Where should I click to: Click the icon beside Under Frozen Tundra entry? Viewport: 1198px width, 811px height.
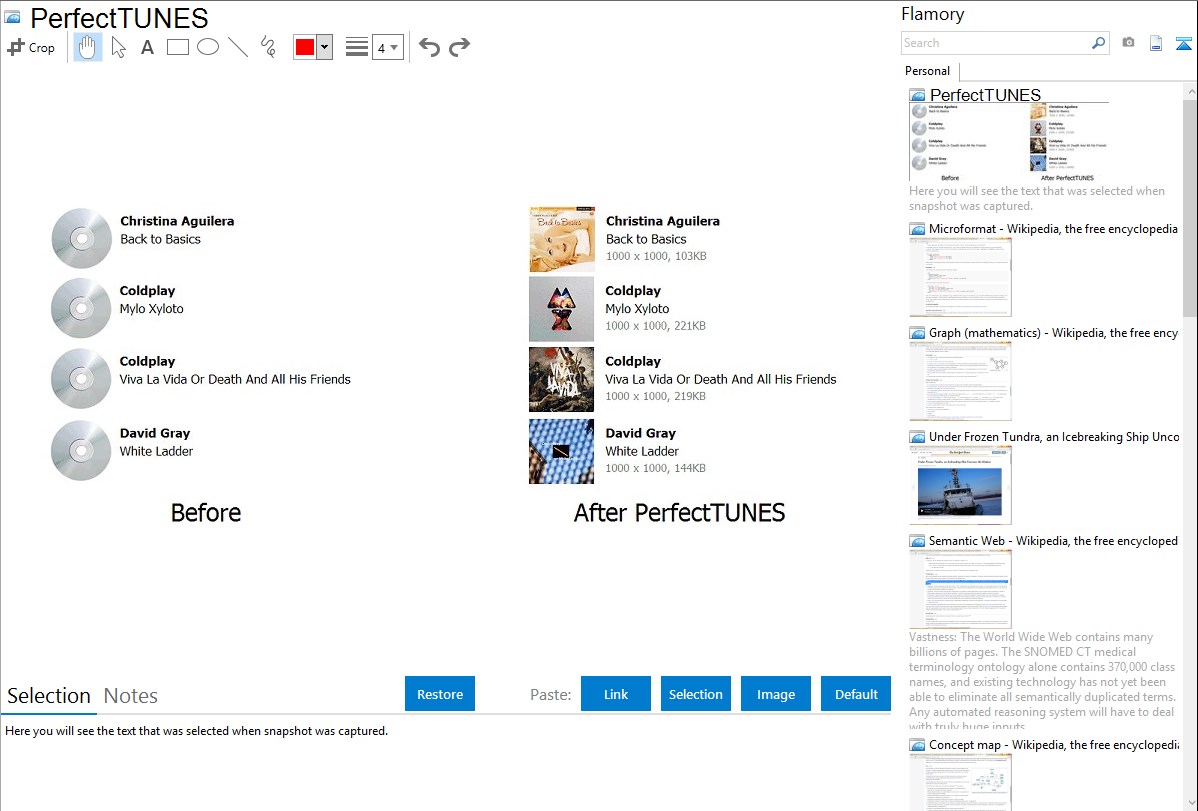coord(918,437)
